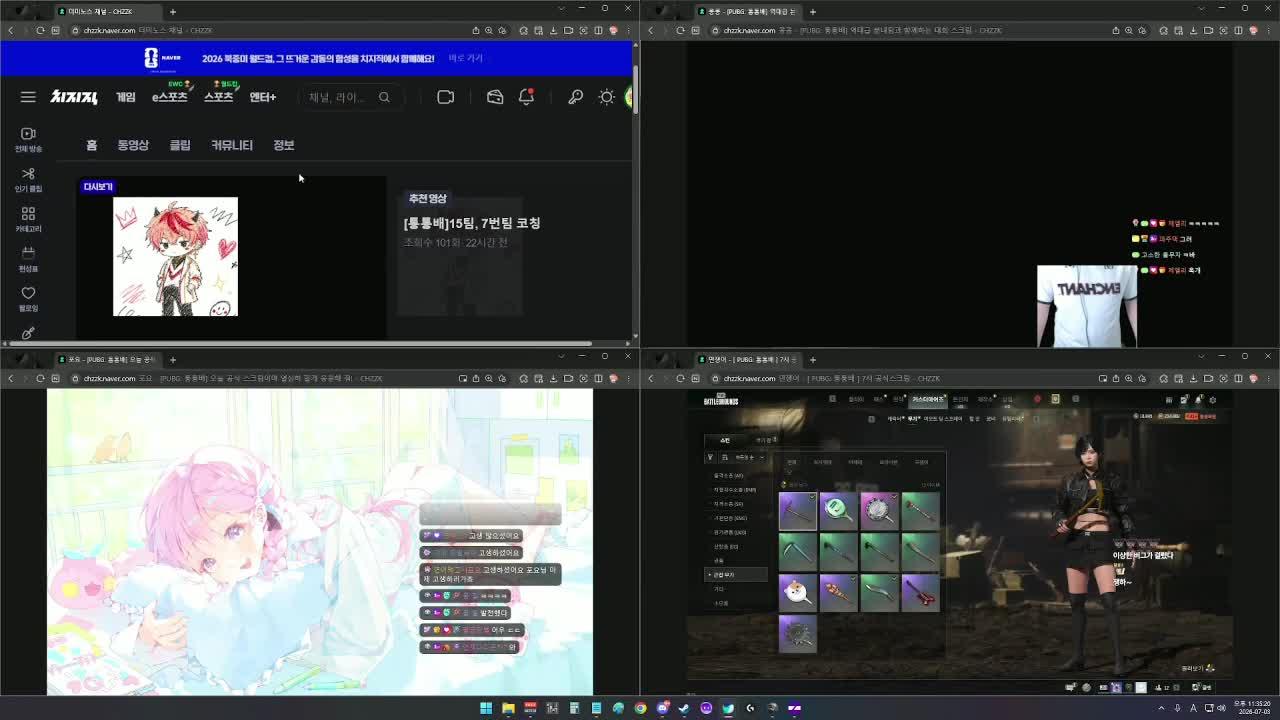This screenshot has height=720, width=1280.
Task: Open a new tab in top-right browser window
Action: [x=812, y=11]
